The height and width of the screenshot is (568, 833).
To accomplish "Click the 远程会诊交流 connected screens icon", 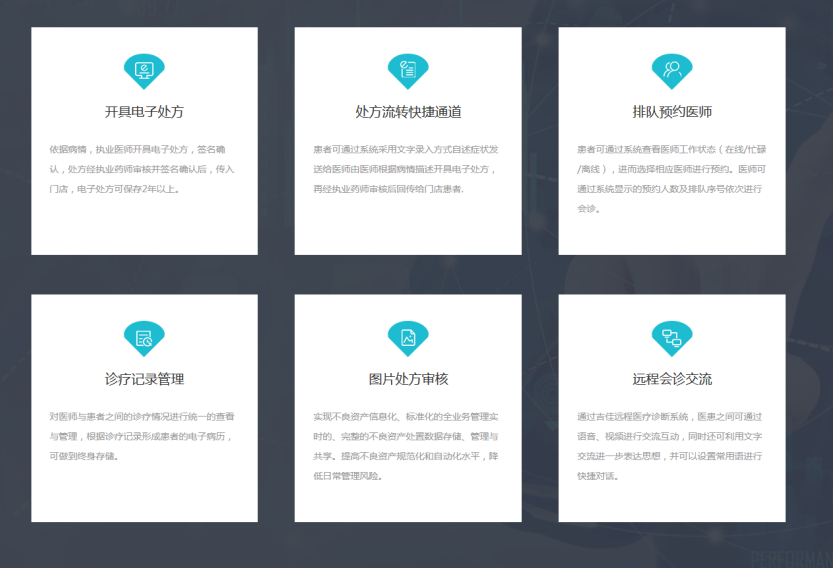I will click(x=672, y=338).
